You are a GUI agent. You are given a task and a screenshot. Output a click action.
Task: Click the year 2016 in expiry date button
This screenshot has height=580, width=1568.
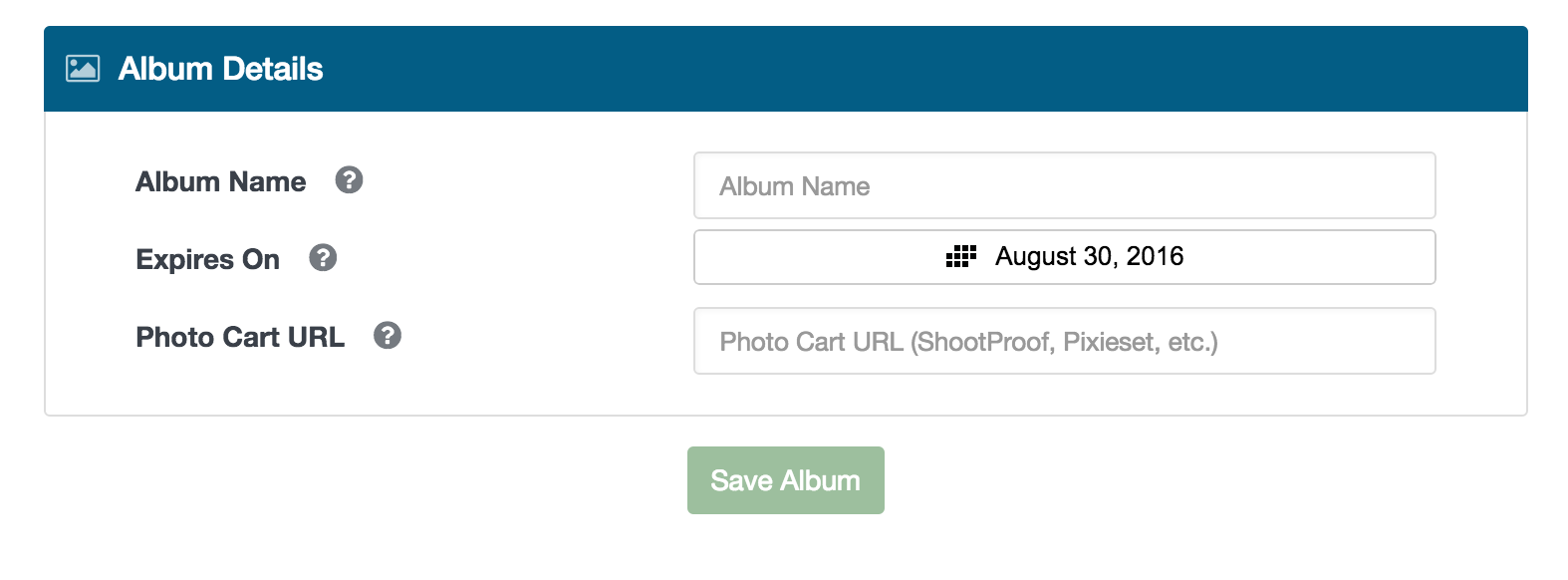[1156, 256]
